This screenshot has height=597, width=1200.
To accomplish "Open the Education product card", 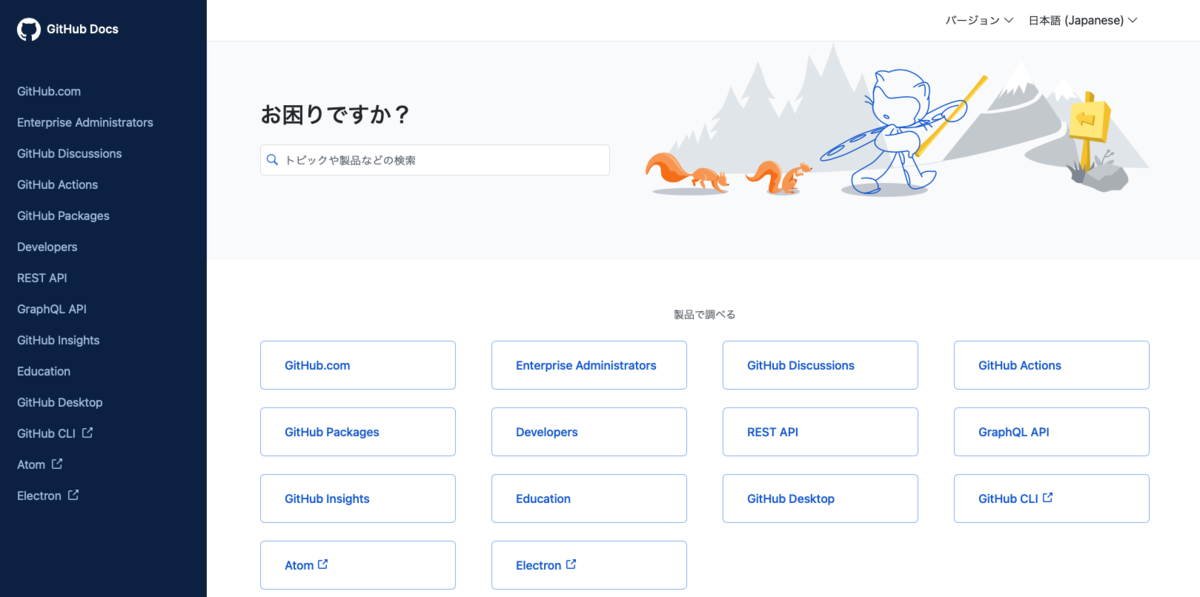I will tap(589, 498).
